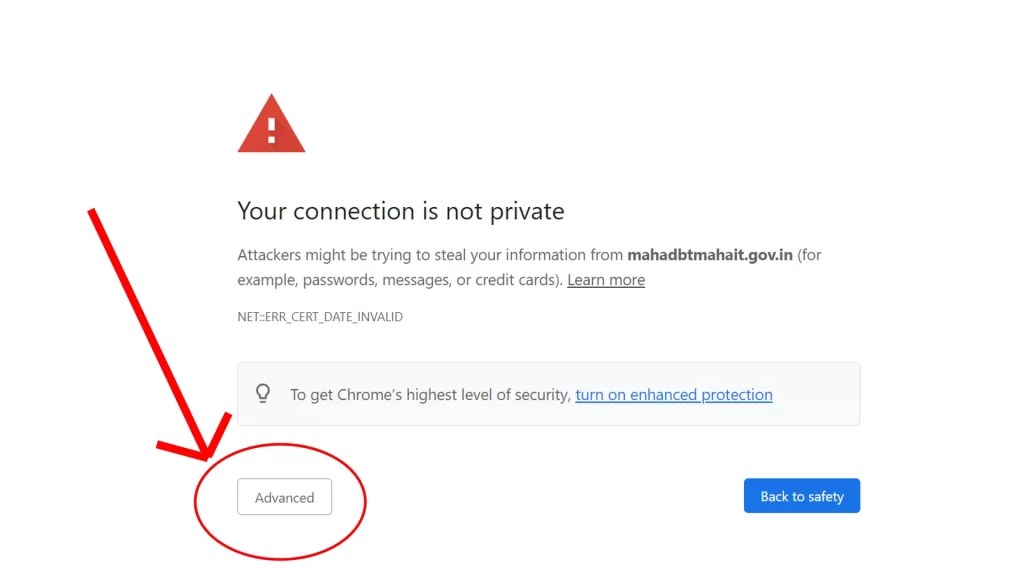Enable enhanced protection via the suggestion link
Screen dimensions: 1024x576
pyautogui.click(x=674, y=394)
